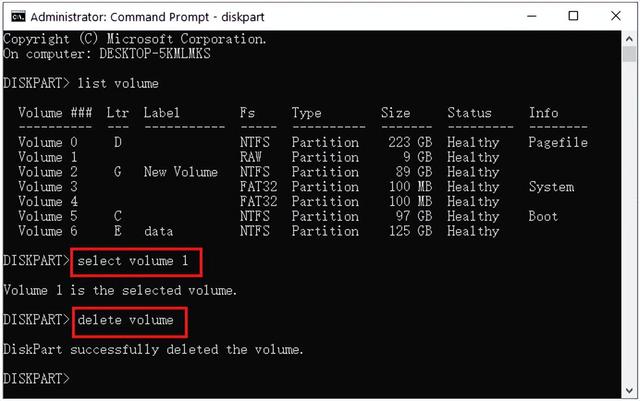Close the Administrator Command Prompt window

tap(616, 16)
